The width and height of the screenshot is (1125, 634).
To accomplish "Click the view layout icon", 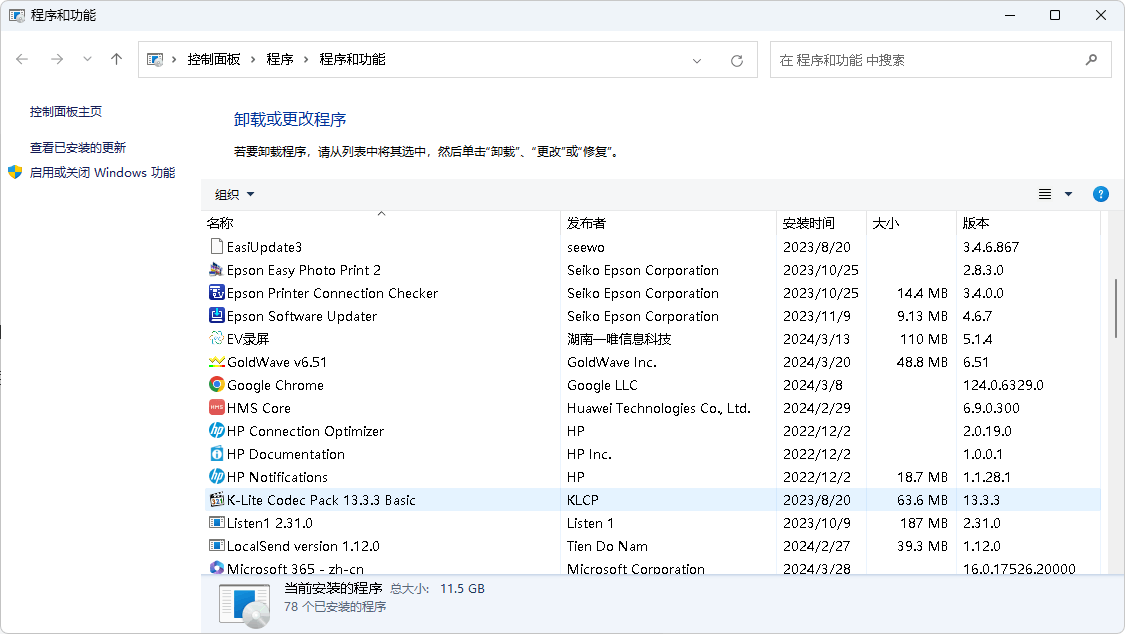I will coord(1045,194).
